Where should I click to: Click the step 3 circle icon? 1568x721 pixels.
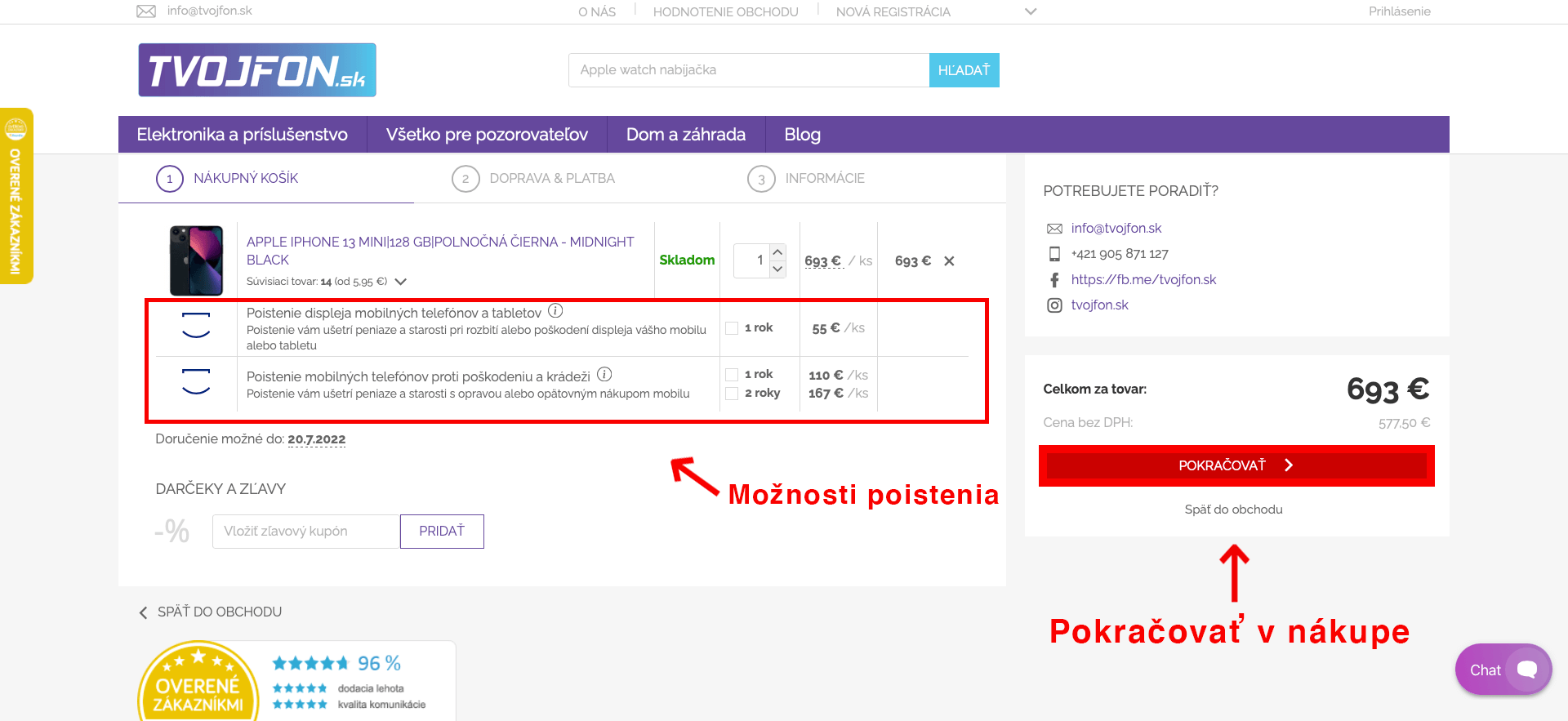click(761, 179)
